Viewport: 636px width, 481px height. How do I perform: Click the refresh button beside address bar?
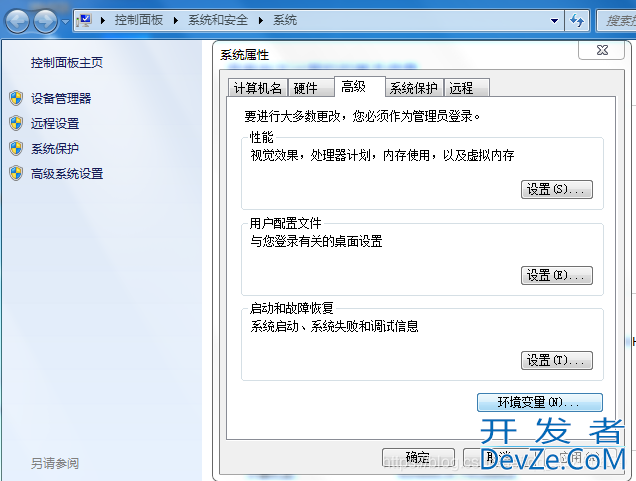tap(577, 20)
